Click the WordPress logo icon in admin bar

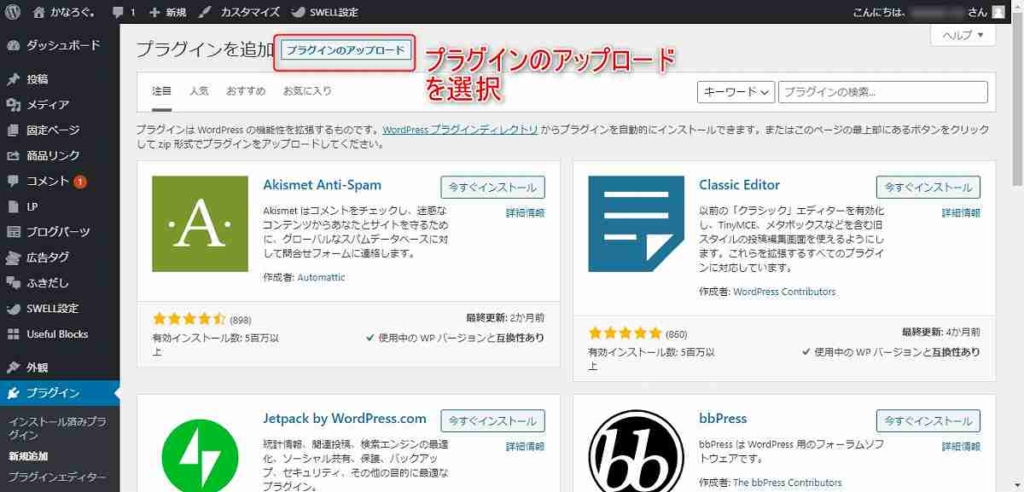point(13,12)
